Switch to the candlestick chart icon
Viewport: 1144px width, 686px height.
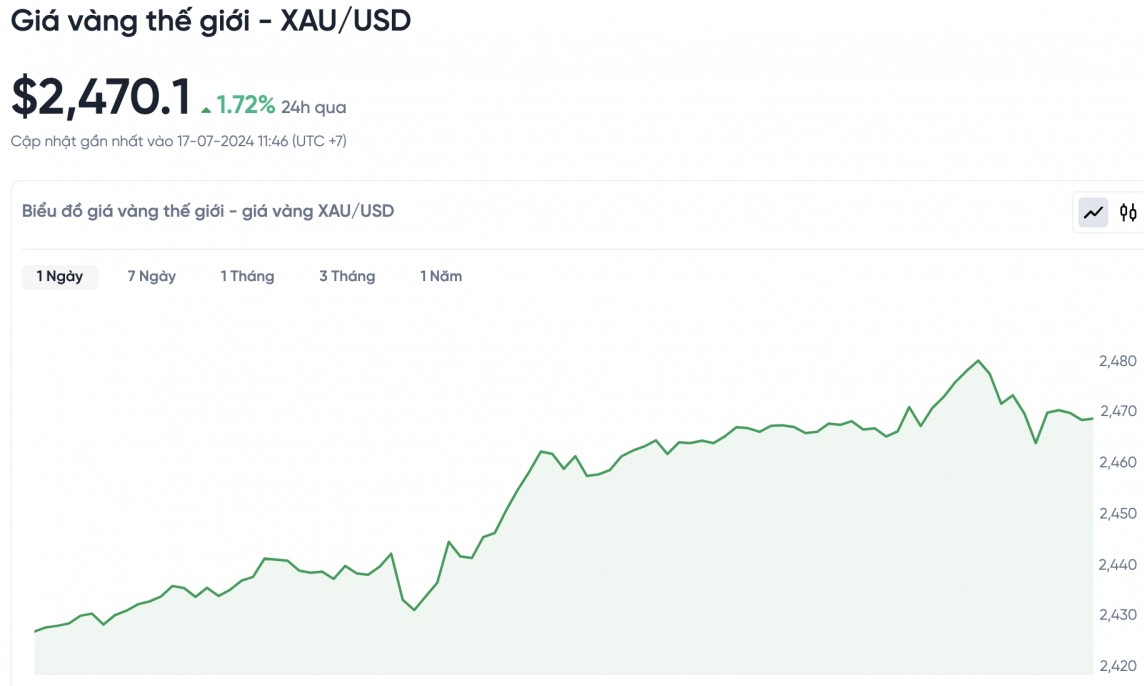click(x=1128, y=212)
